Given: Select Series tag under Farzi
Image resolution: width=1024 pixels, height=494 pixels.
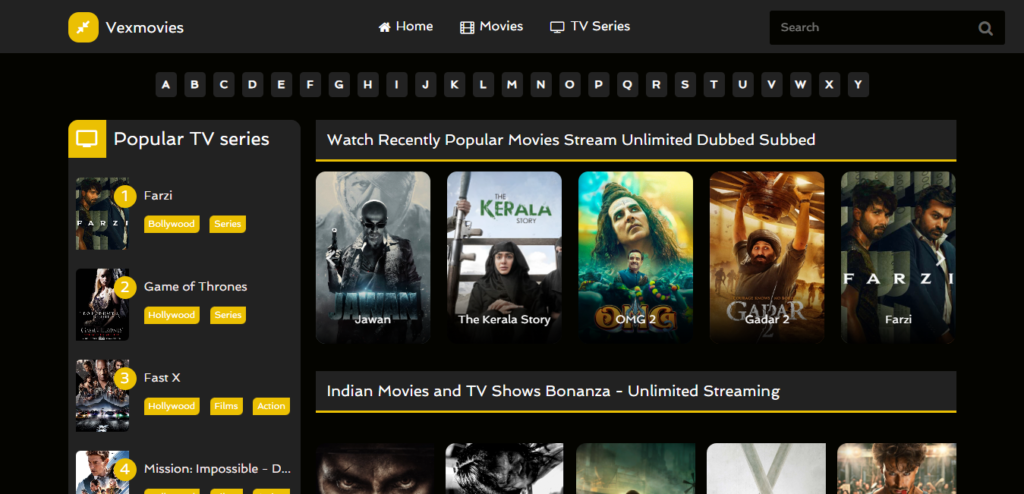Looking at the screenshot, I should tap(228, 224).
